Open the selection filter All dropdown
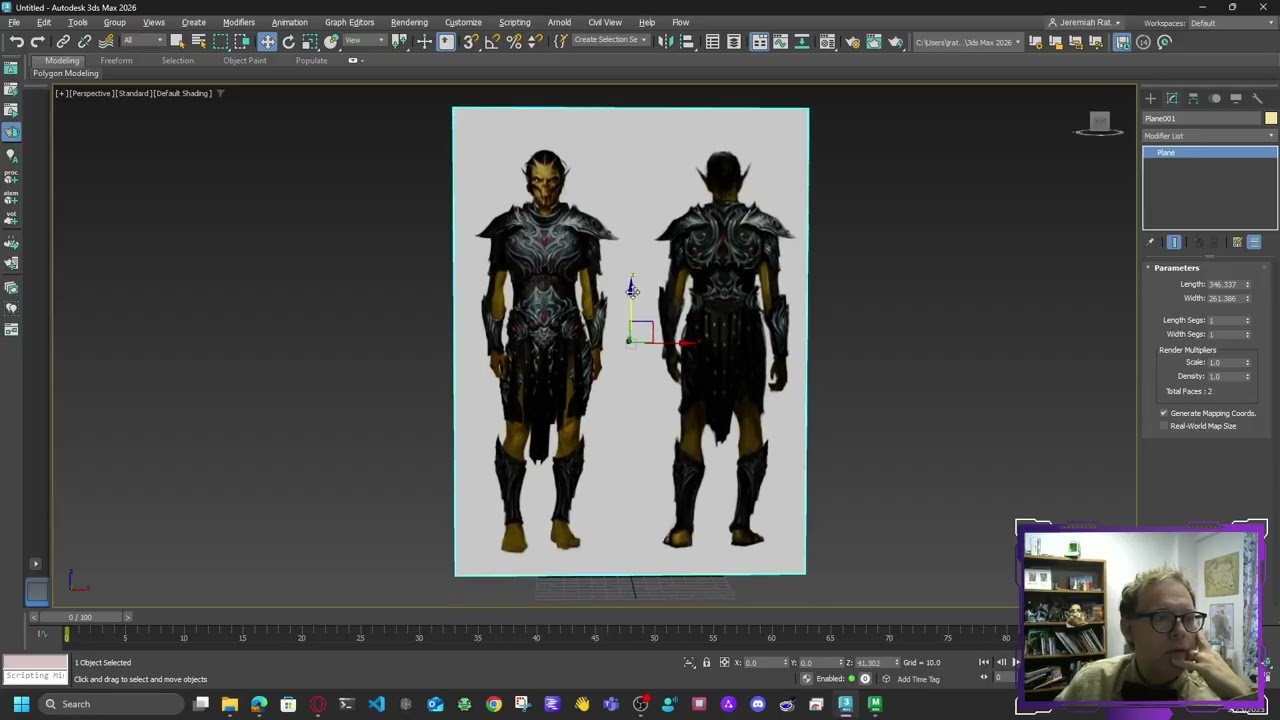 click(143, 41)
